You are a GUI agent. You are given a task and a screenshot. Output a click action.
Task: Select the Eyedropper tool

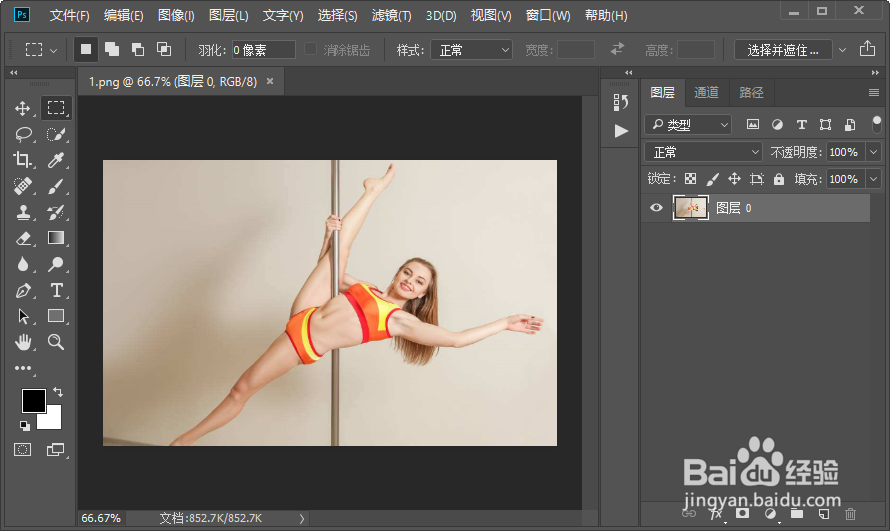coord(56,160)
